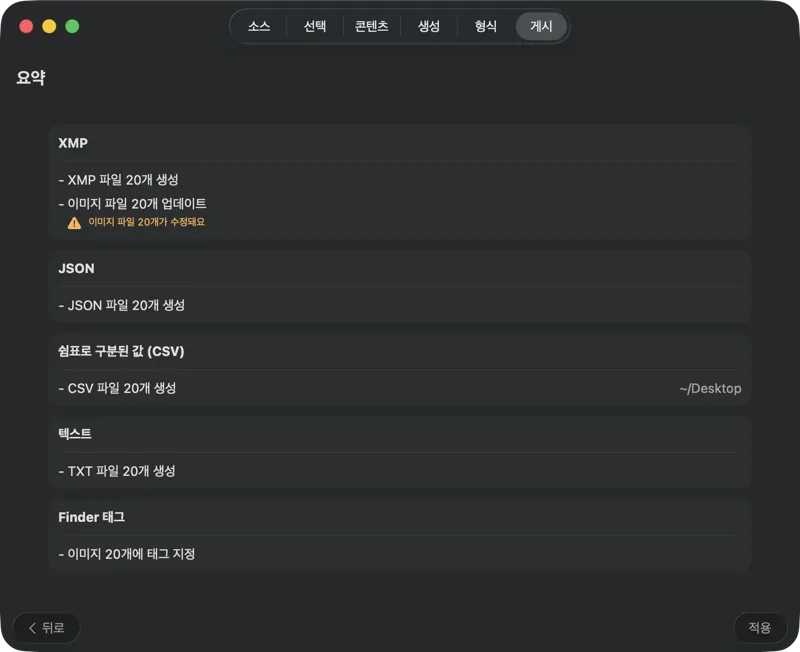The width and height of the screenshot is (800, 652).
Task: Select the 생성 tab
Action: (x=429, y=27)
